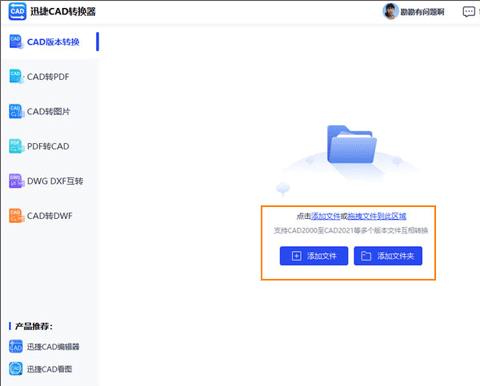Viewport: 480px width, 386px height.
Task: Click the 迅捷CAD转换器 app logo
Action: tap(17, 12)
